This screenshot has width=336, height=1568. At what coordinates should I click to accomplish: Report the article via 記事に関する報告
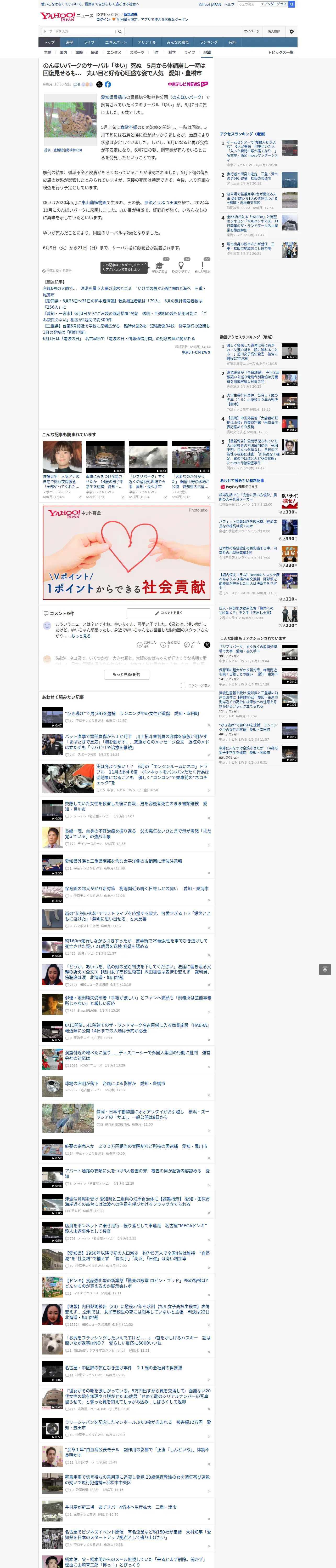57,271
